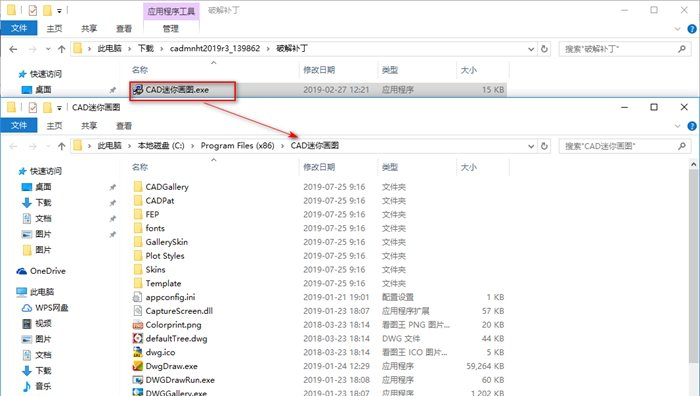The image size is (700, 411).
Task: Sort by 名称 column in 破解补丁 window
Action: coord(140,70)
